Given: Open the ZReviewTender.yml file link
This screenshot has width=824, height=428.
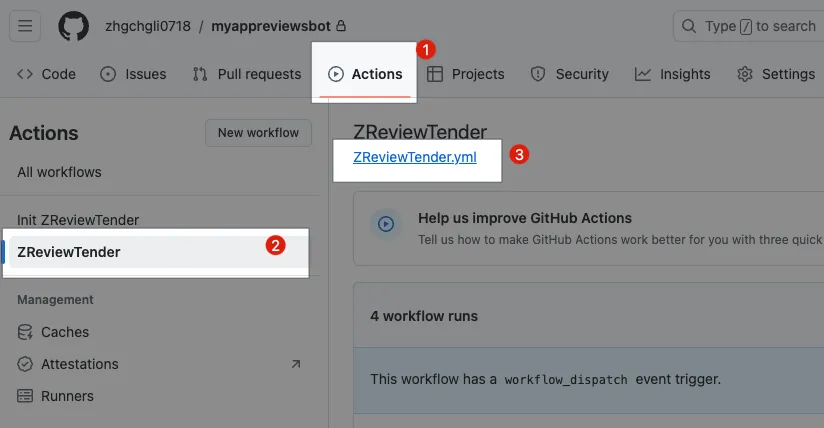Looking at the screenshot, I should [415, 157].
